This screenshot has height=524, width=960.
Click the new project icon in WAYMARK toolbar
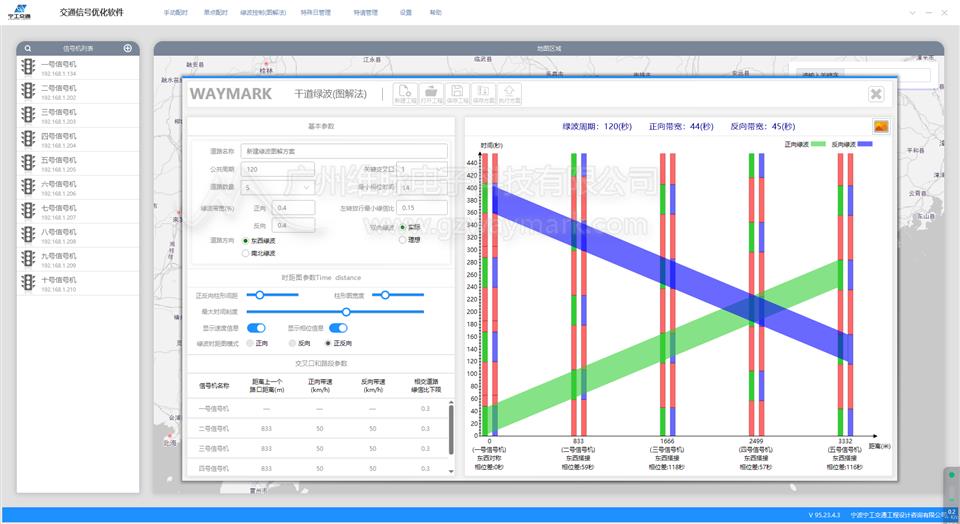click(x=405, y=94)
